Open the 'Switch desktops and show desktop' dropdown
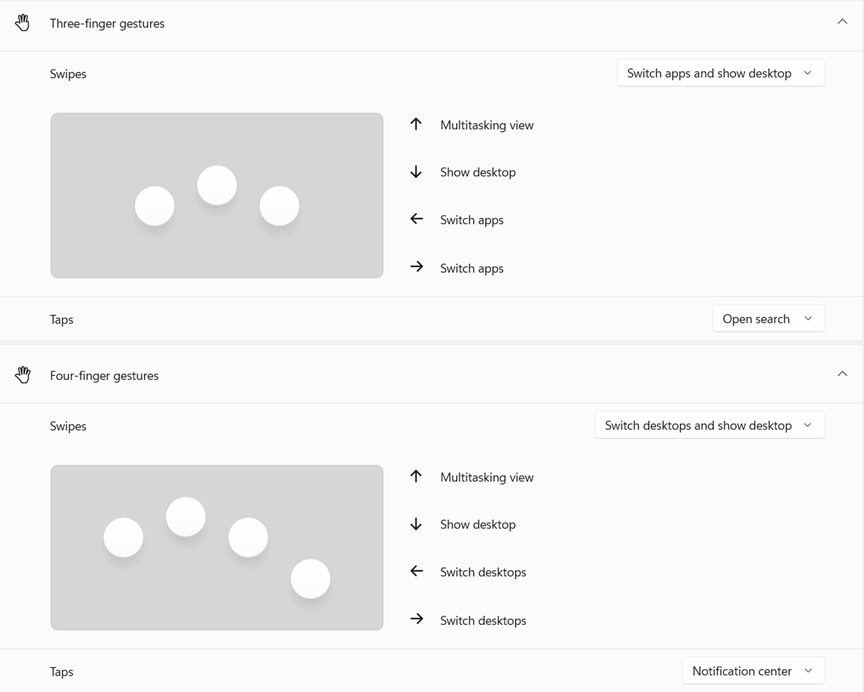This screenshot has height=692, width=864. click(710, 425)
